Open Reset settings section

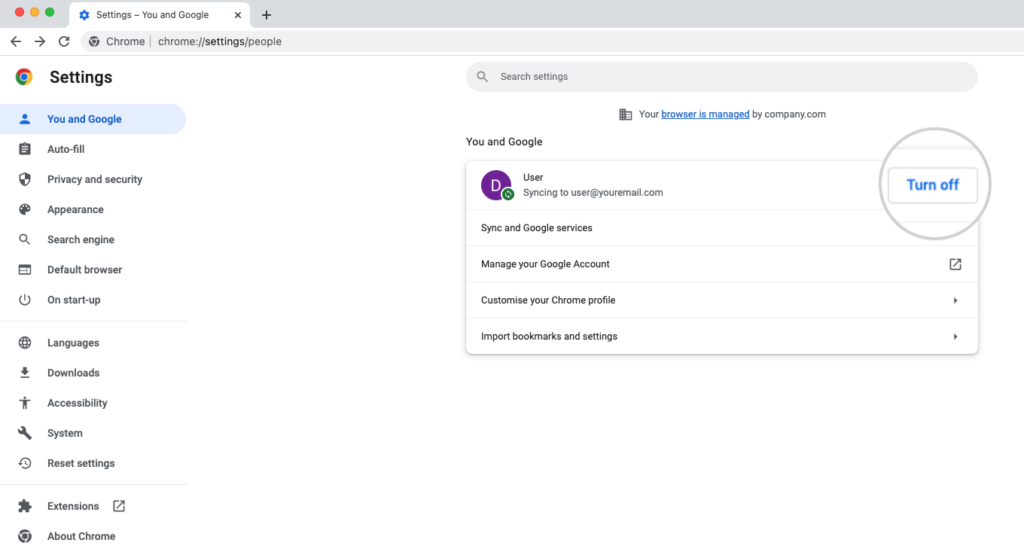coord(93,463)
